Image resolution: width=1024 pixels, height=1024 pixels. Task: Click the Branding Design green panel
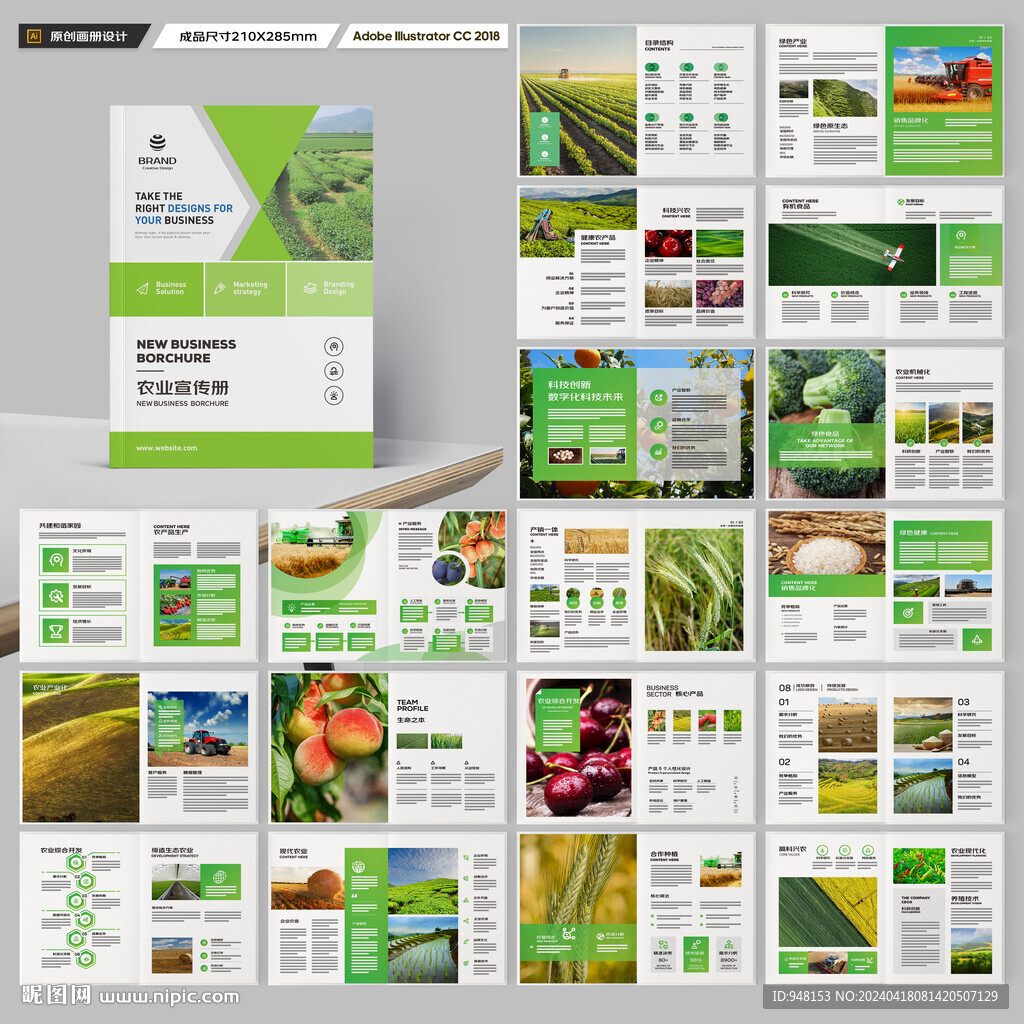pos(330,289)
